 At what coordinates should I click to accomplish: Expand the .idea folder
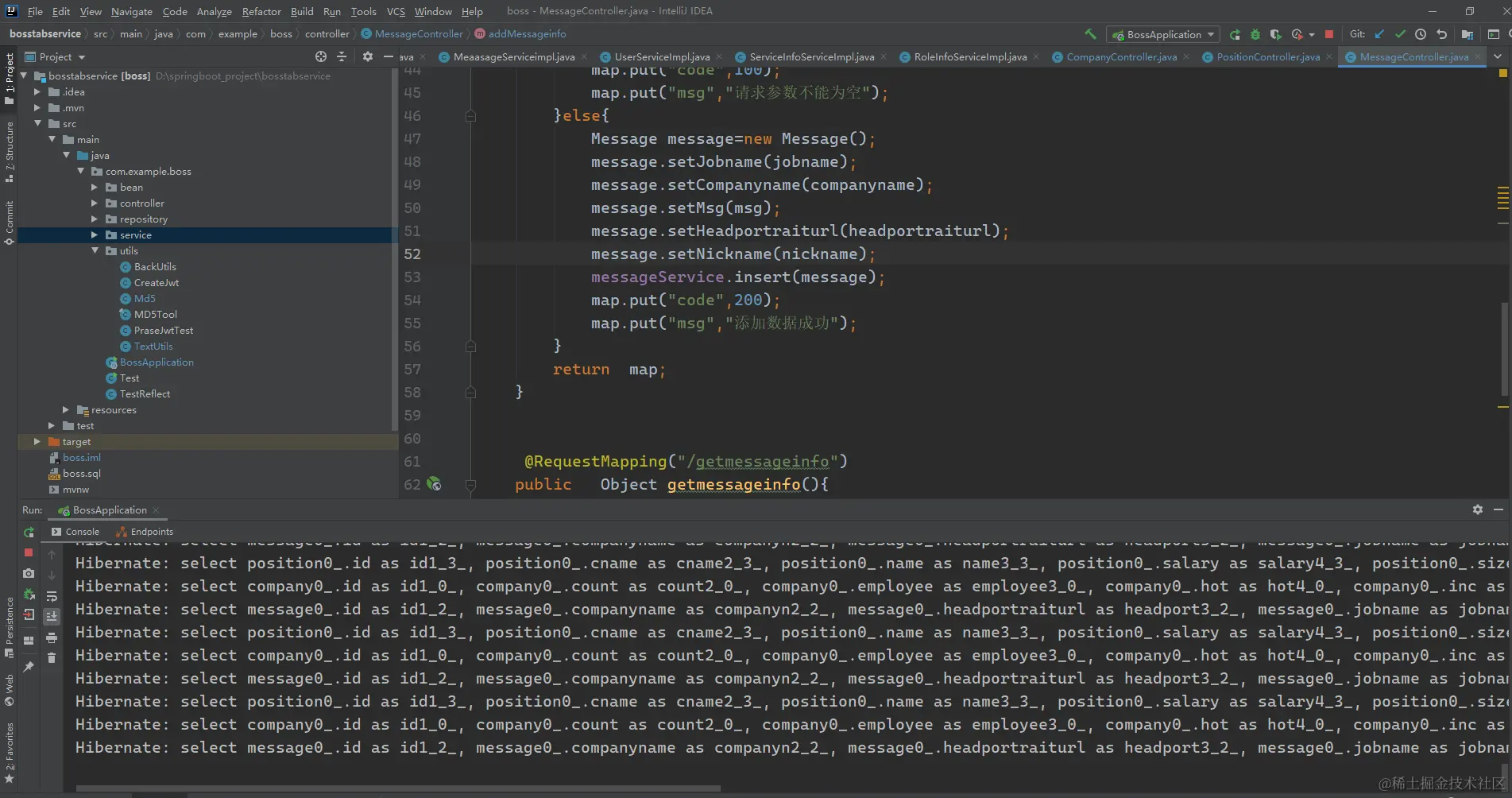tap(37, 91)
